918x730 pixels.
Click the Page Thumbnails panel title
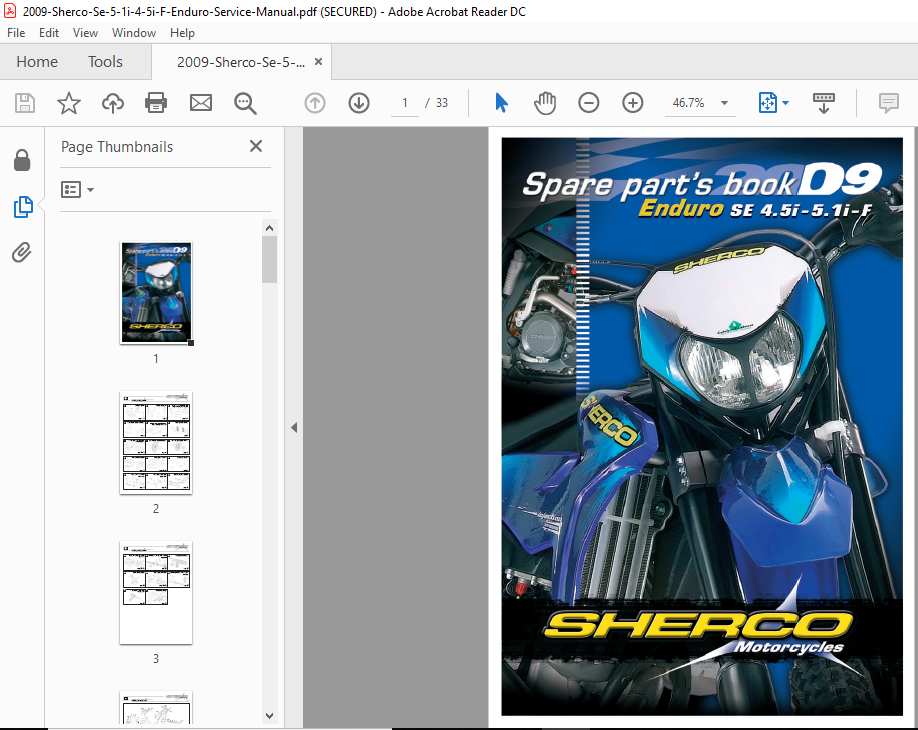click(x=117, y=146)
